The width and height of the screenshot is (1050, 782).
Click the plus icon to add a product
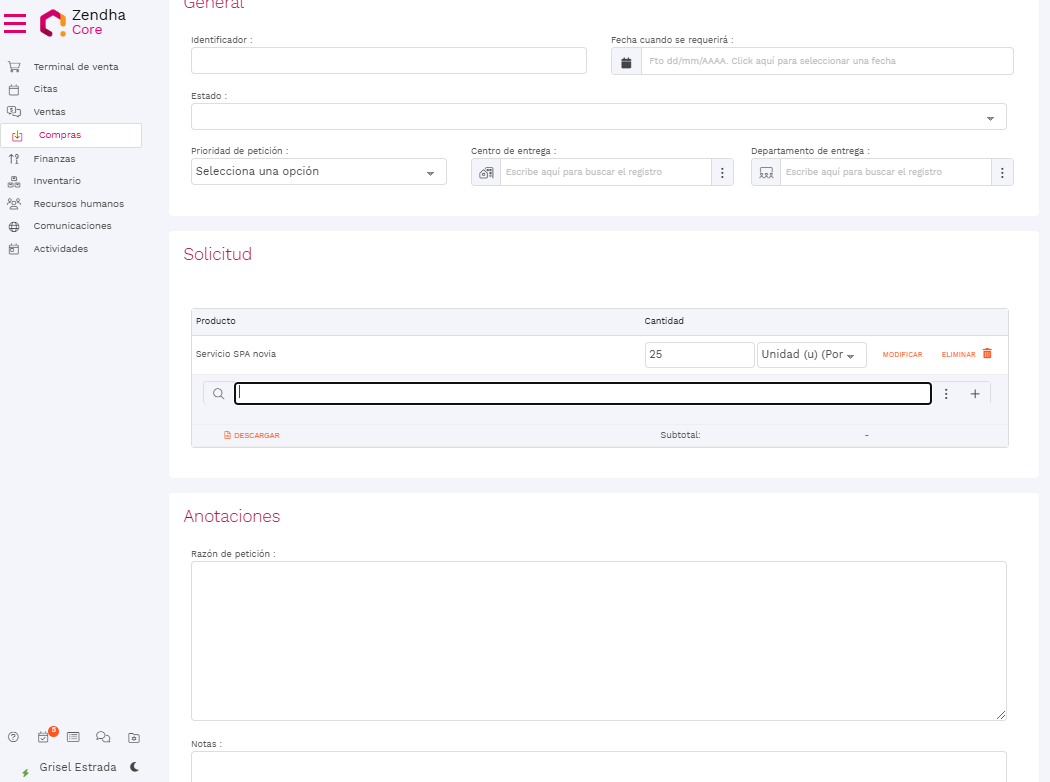pyautogui.click(x=975, y=394)
